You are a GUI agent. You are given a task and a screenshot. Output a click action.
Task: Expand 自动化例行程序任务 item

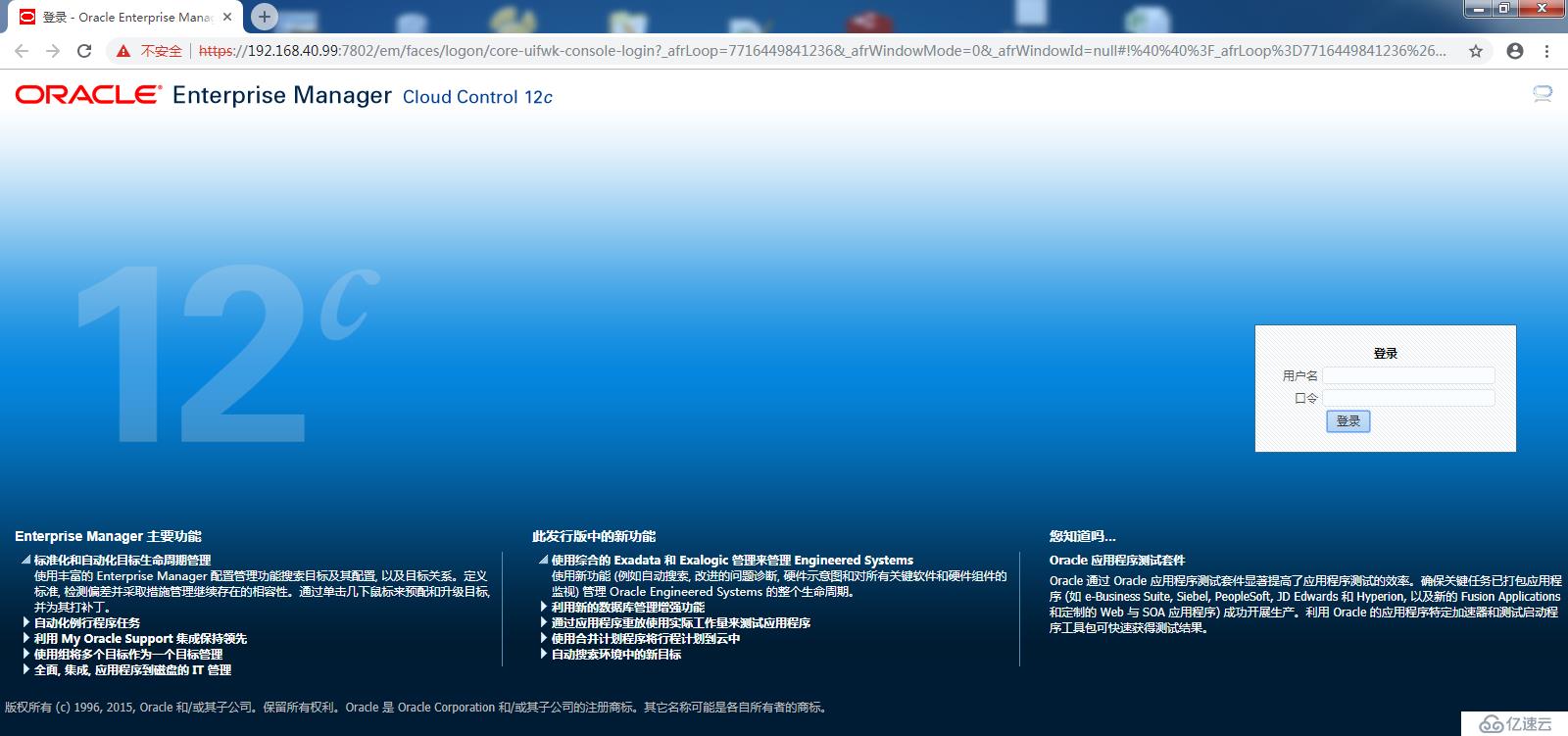pyautogui.click(x=25, y=622)
